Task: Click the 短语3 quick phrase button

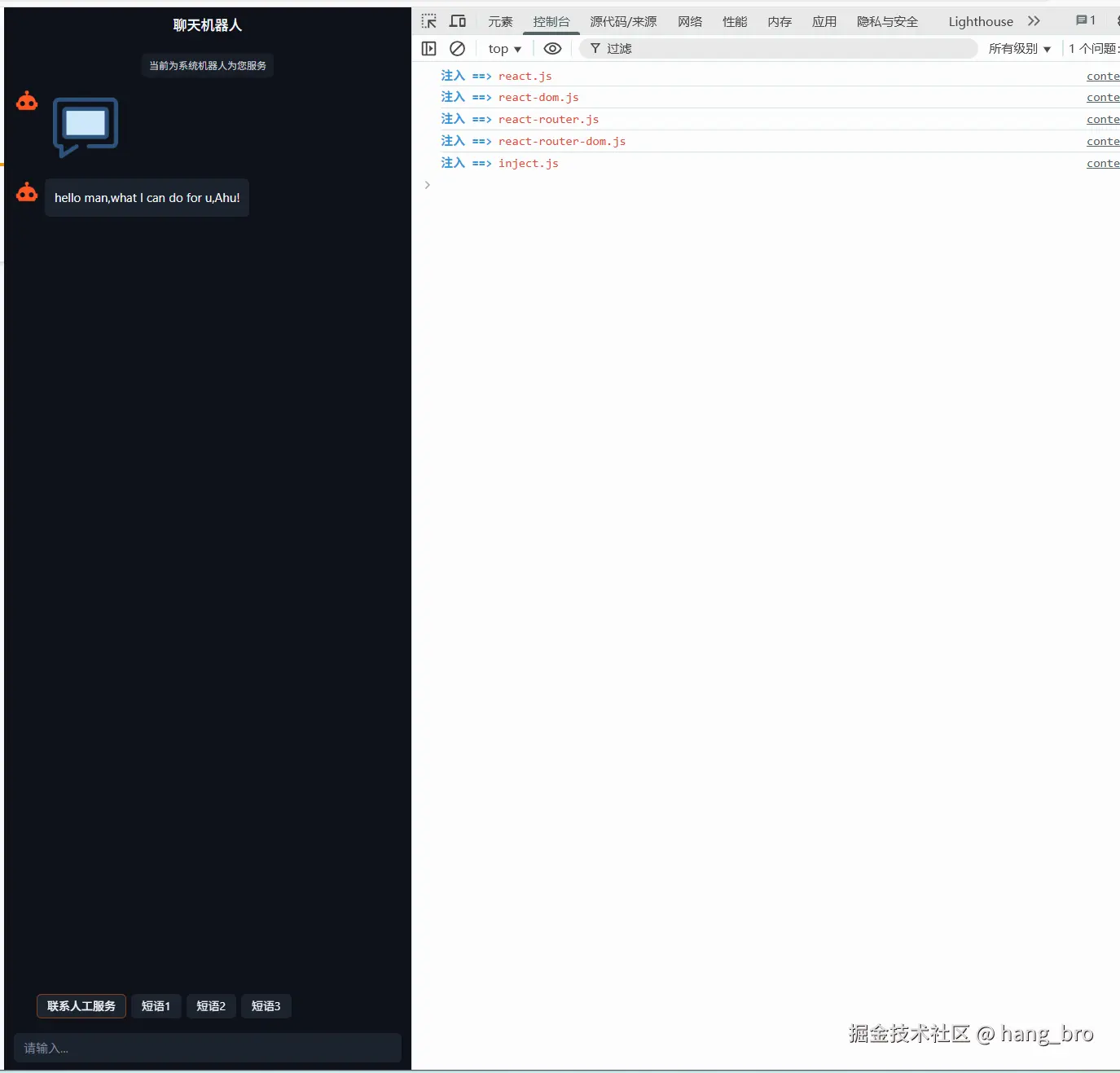Action: pos(266,1006)
